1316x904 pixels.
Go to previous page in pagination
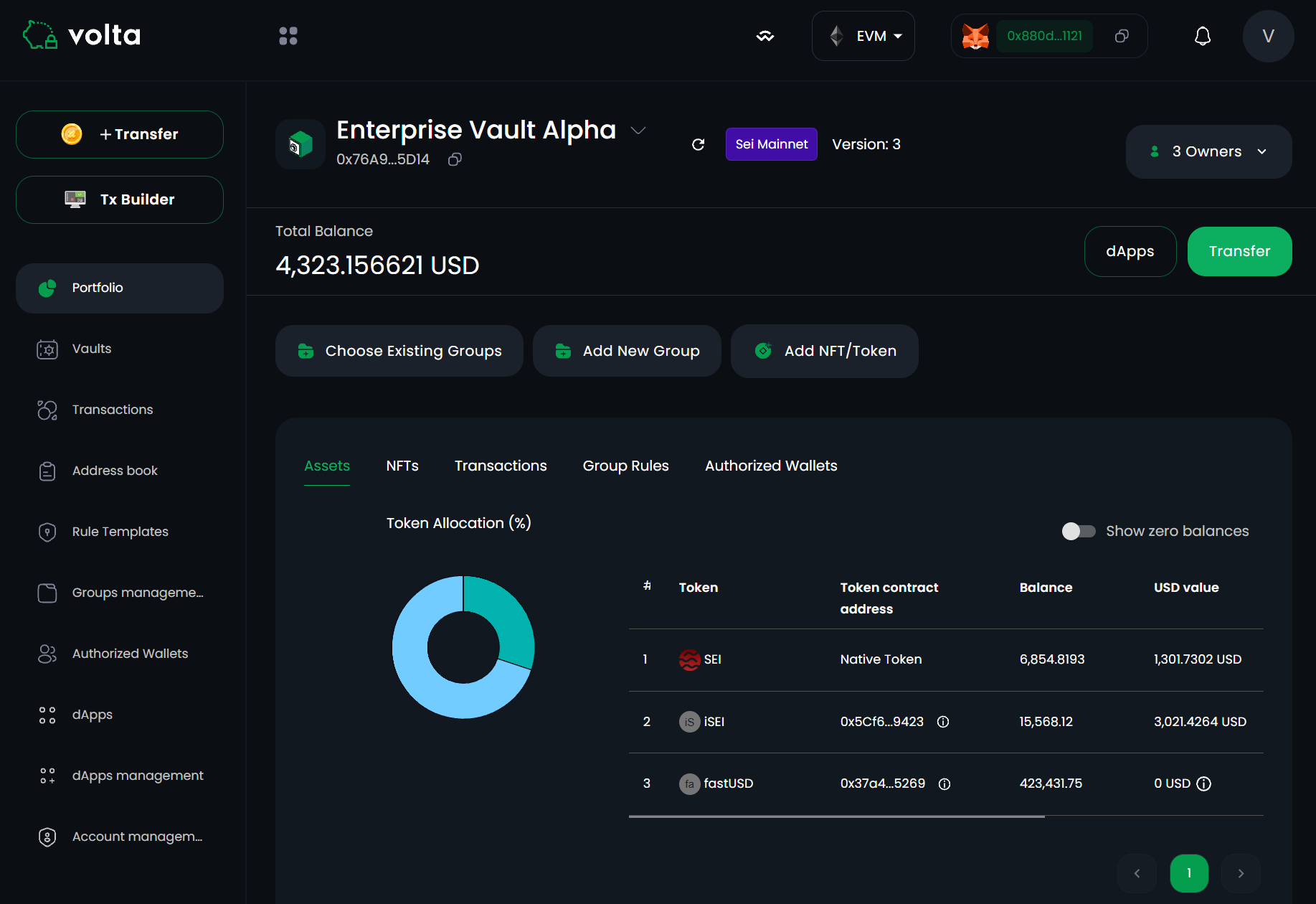coord(1137,873)
